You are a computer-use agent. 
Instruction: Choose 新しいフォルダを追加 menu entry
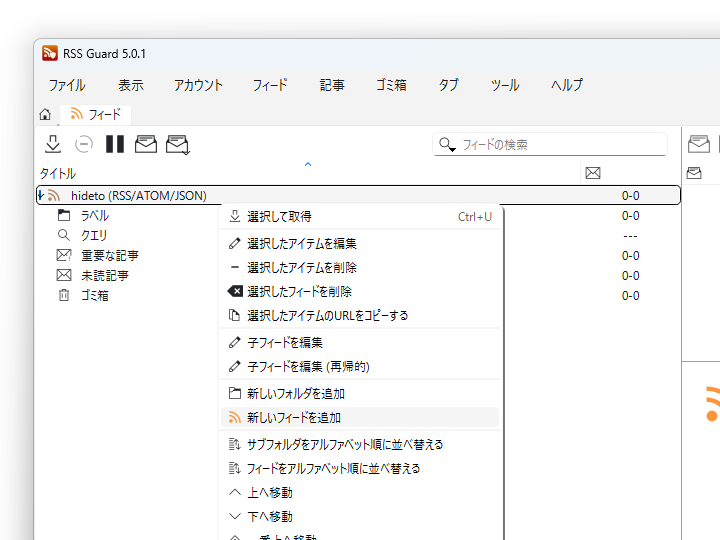pos(360,394)
